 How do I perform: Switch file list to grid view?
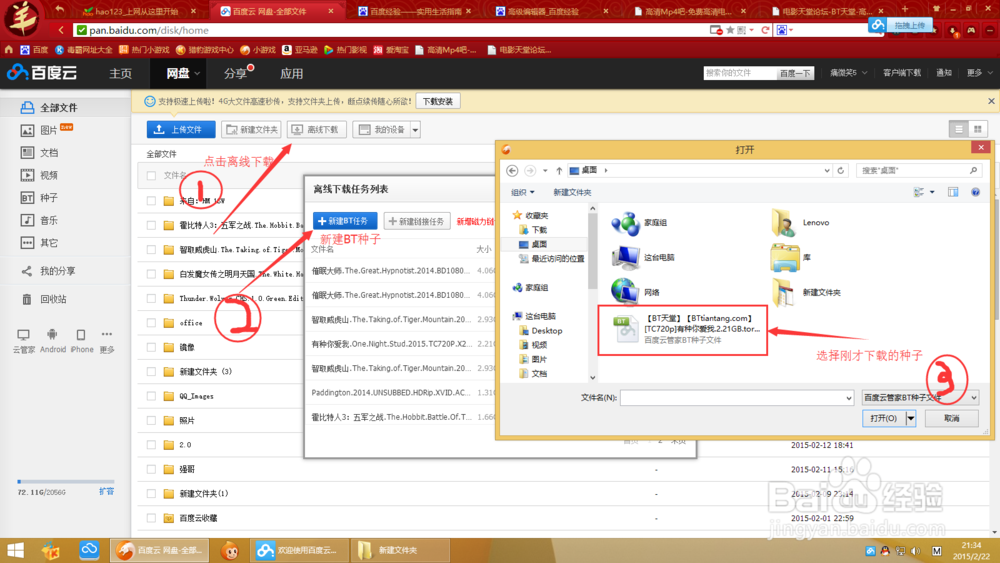[978, 129]
